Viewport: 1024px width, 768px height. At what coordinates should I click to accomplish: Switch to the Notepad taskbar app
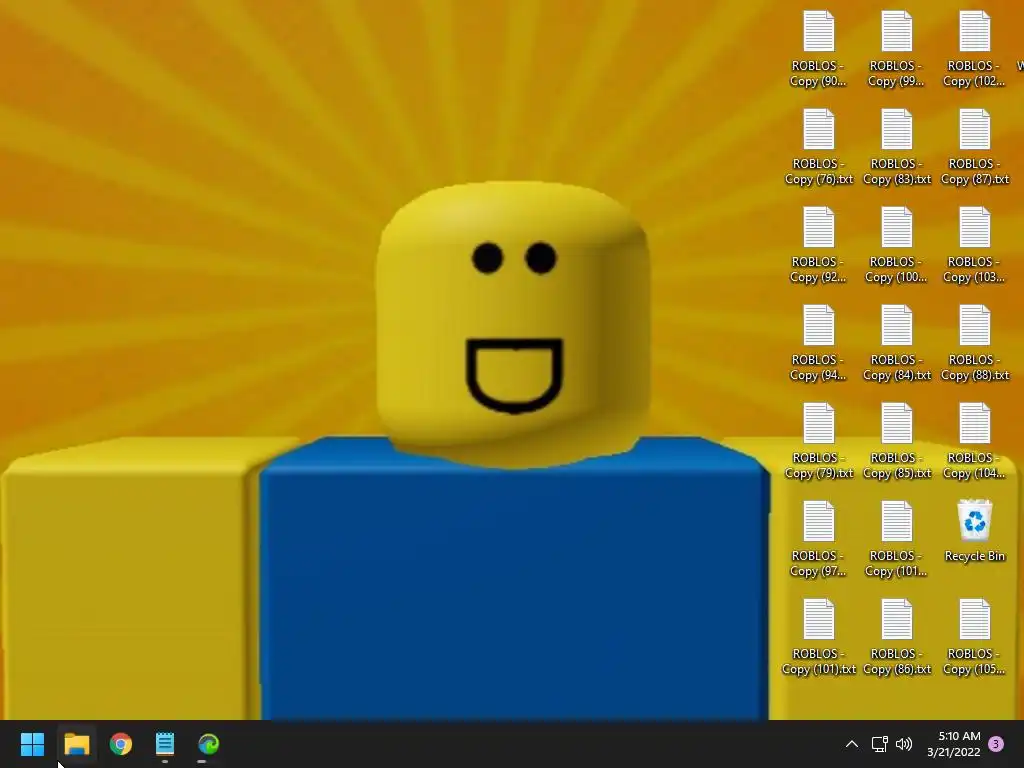pyautogui.click(x=165, y=744)
